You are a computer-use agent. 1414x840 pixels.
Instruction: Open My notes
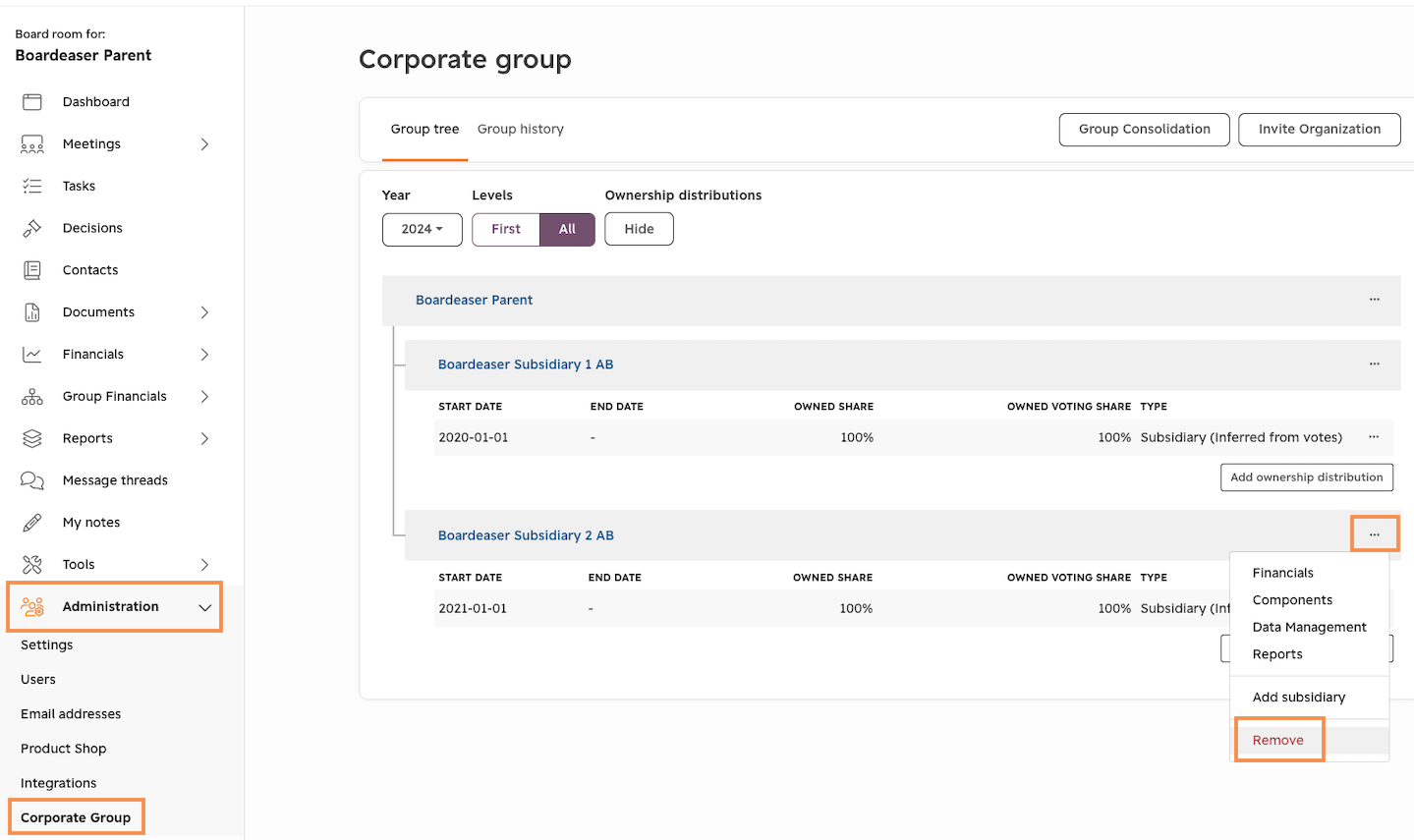pos(91,523)
